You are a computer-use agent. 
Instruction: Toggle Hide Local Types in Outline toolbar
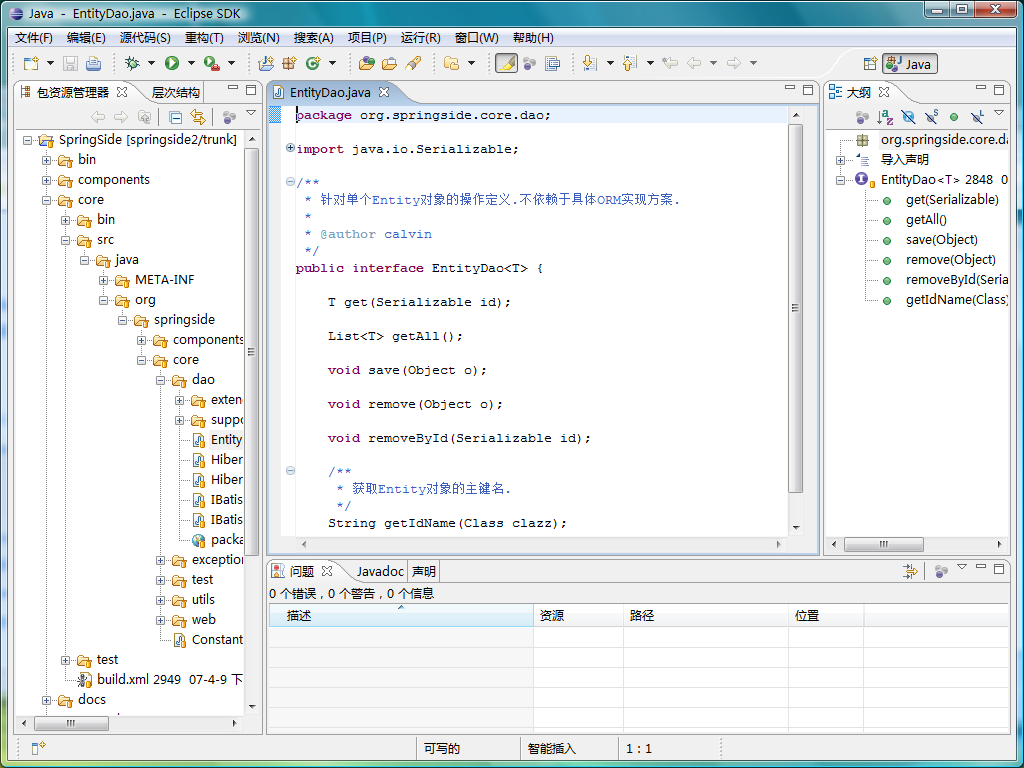pyautogui.click(x=977, y=117)
